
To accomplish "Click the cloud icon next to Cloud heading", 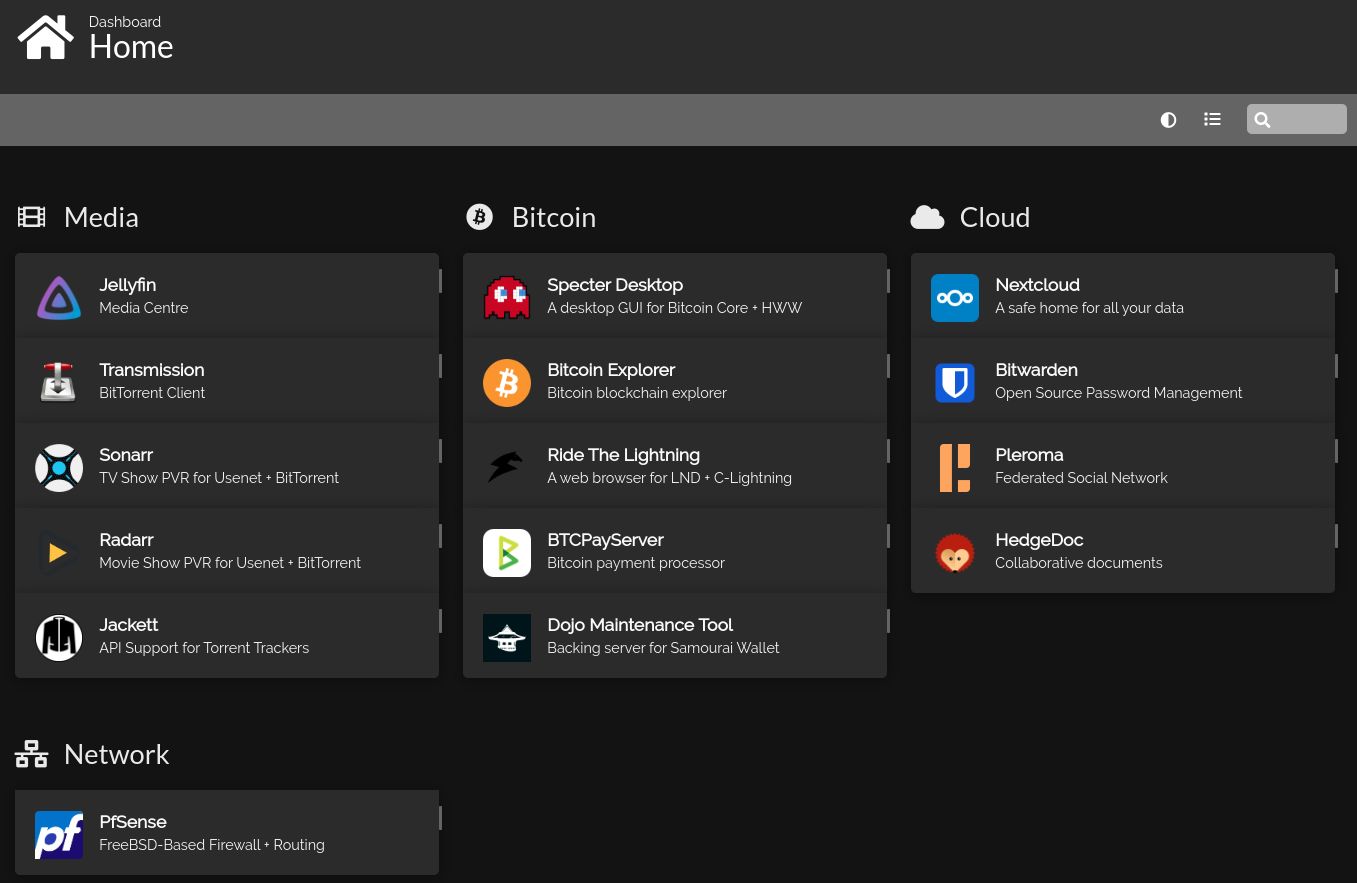I will click(x=927, y=216).
